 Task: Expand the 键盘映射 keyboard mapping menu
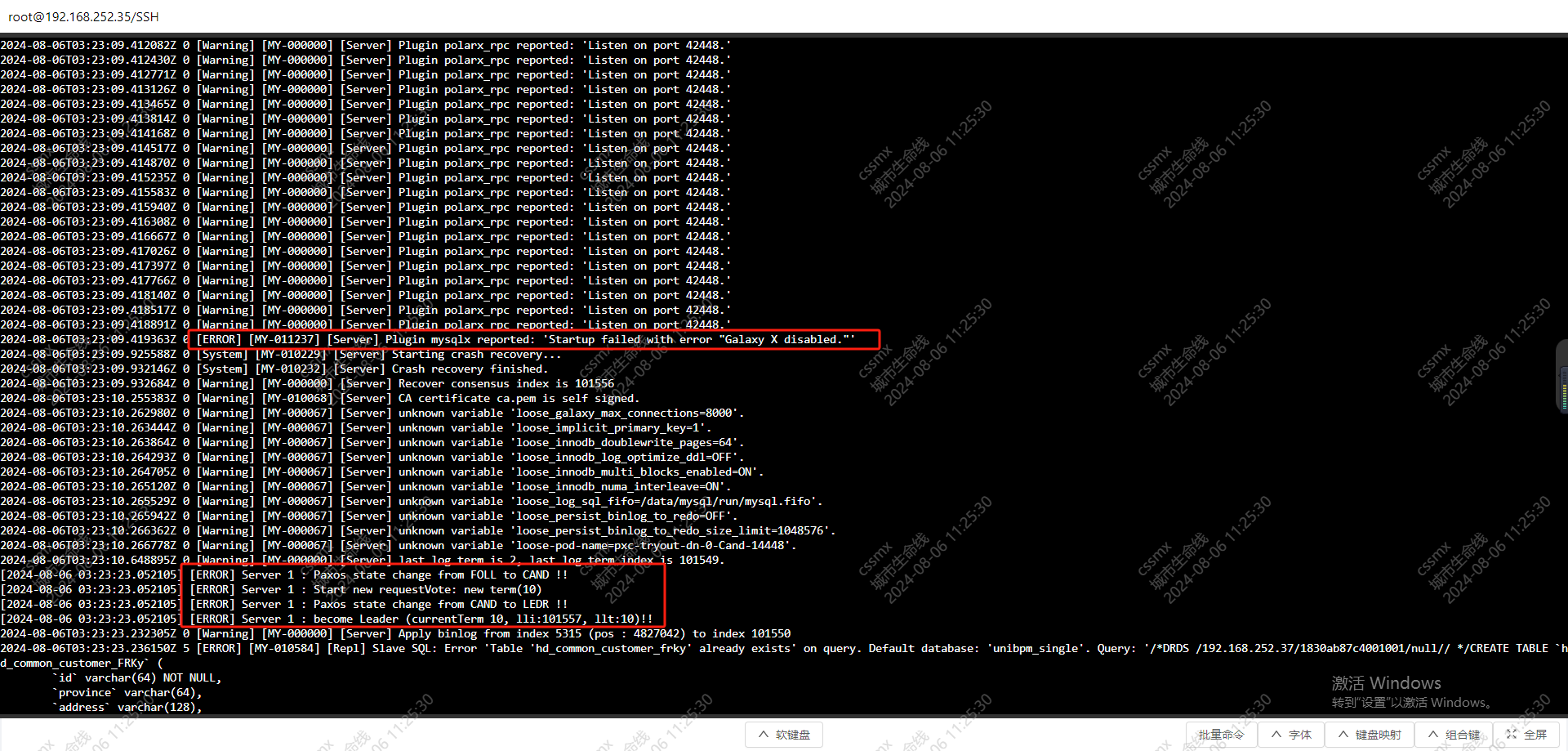tap(1368, 735)
